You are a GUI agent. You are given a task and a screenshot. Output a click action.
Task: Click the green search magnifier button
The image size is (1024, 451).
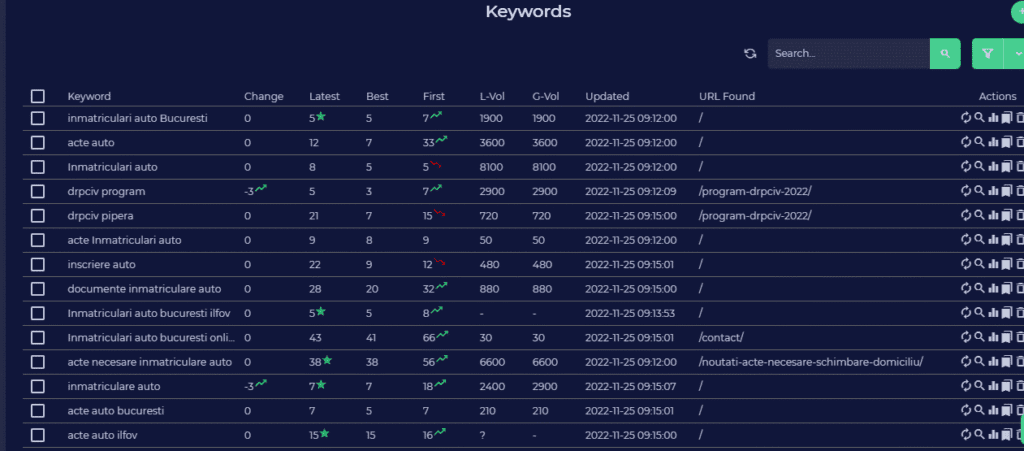pyautogui.click(x=944, y=54)
